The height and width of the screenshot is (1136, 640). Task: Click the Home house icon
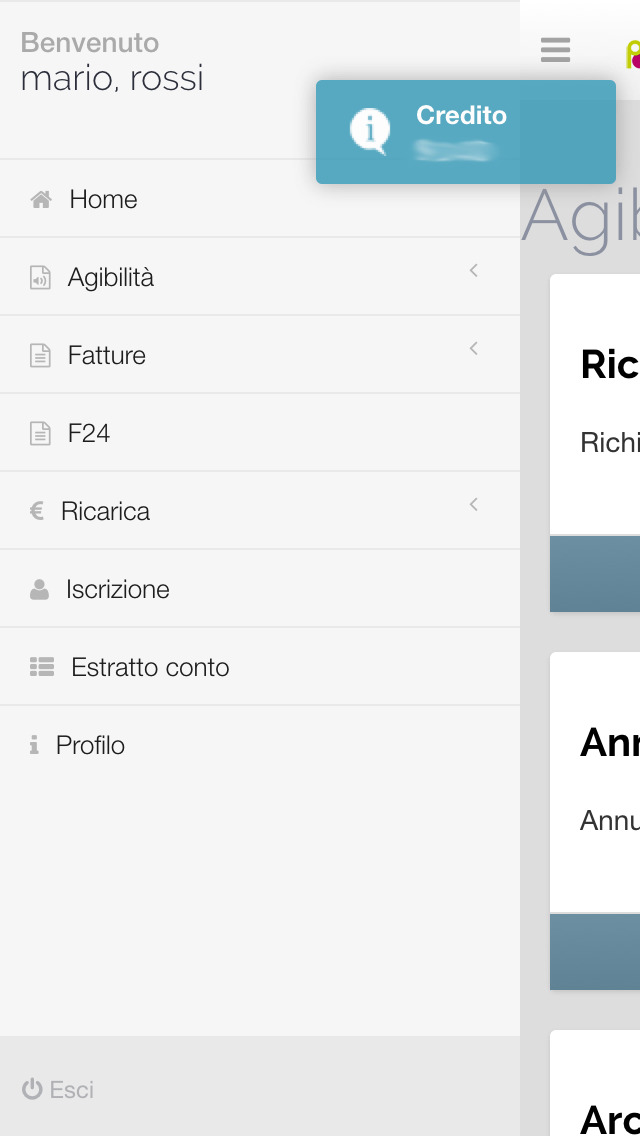tap(41, 200)
